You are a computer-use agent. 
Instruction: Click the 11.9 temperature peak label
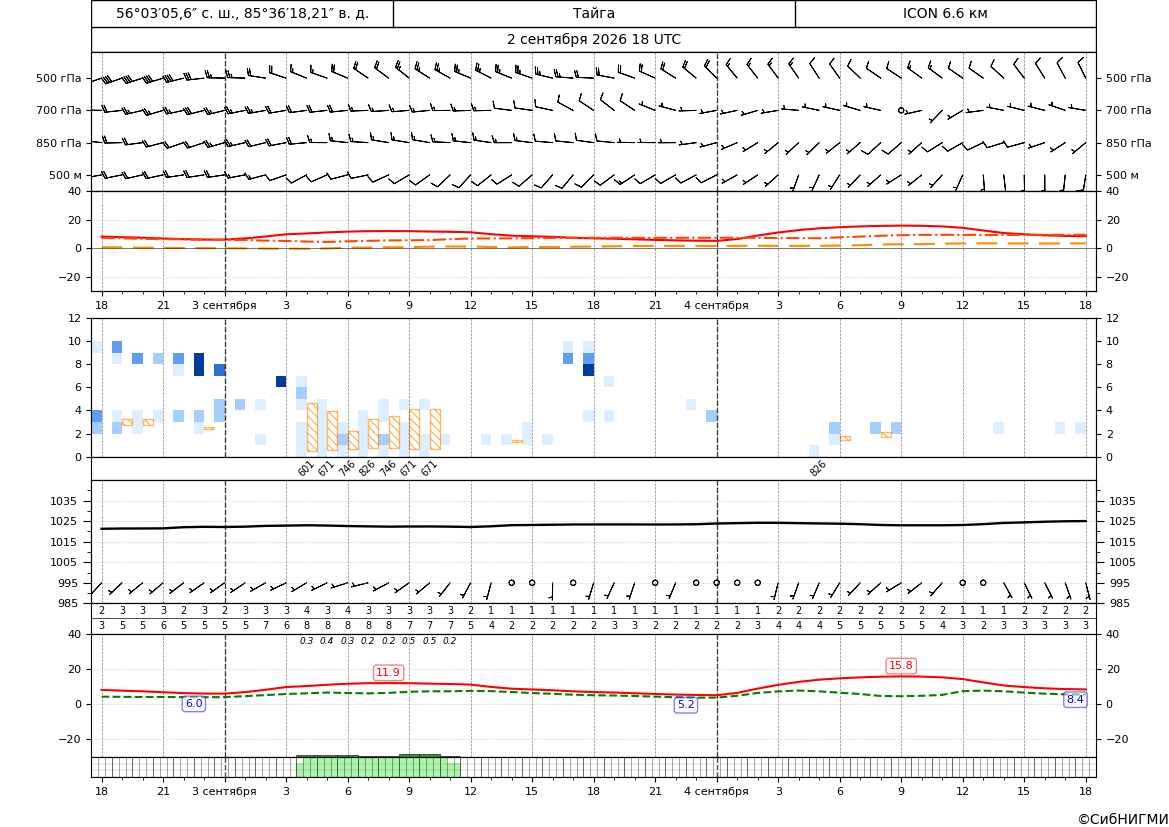388,672
